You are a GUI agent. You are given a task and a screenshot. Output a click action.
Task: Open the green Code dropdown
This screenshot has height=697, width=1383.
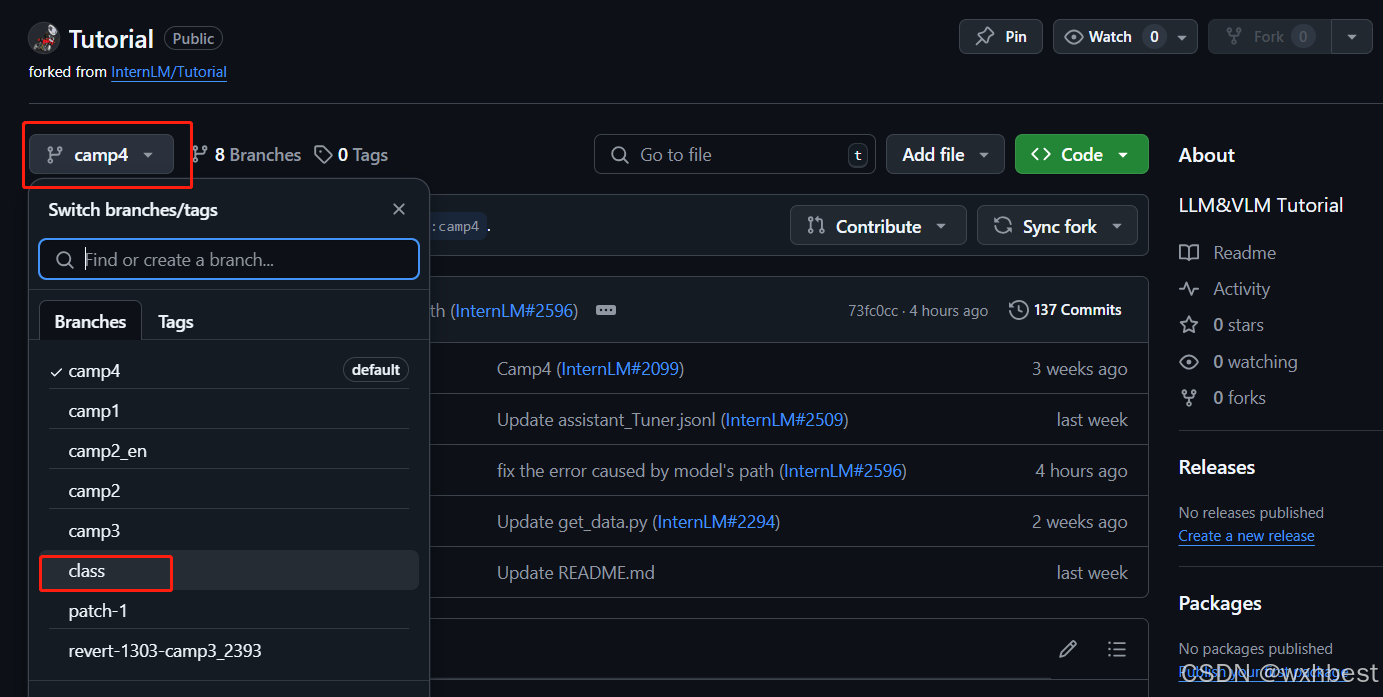[x=1081, y=155]
